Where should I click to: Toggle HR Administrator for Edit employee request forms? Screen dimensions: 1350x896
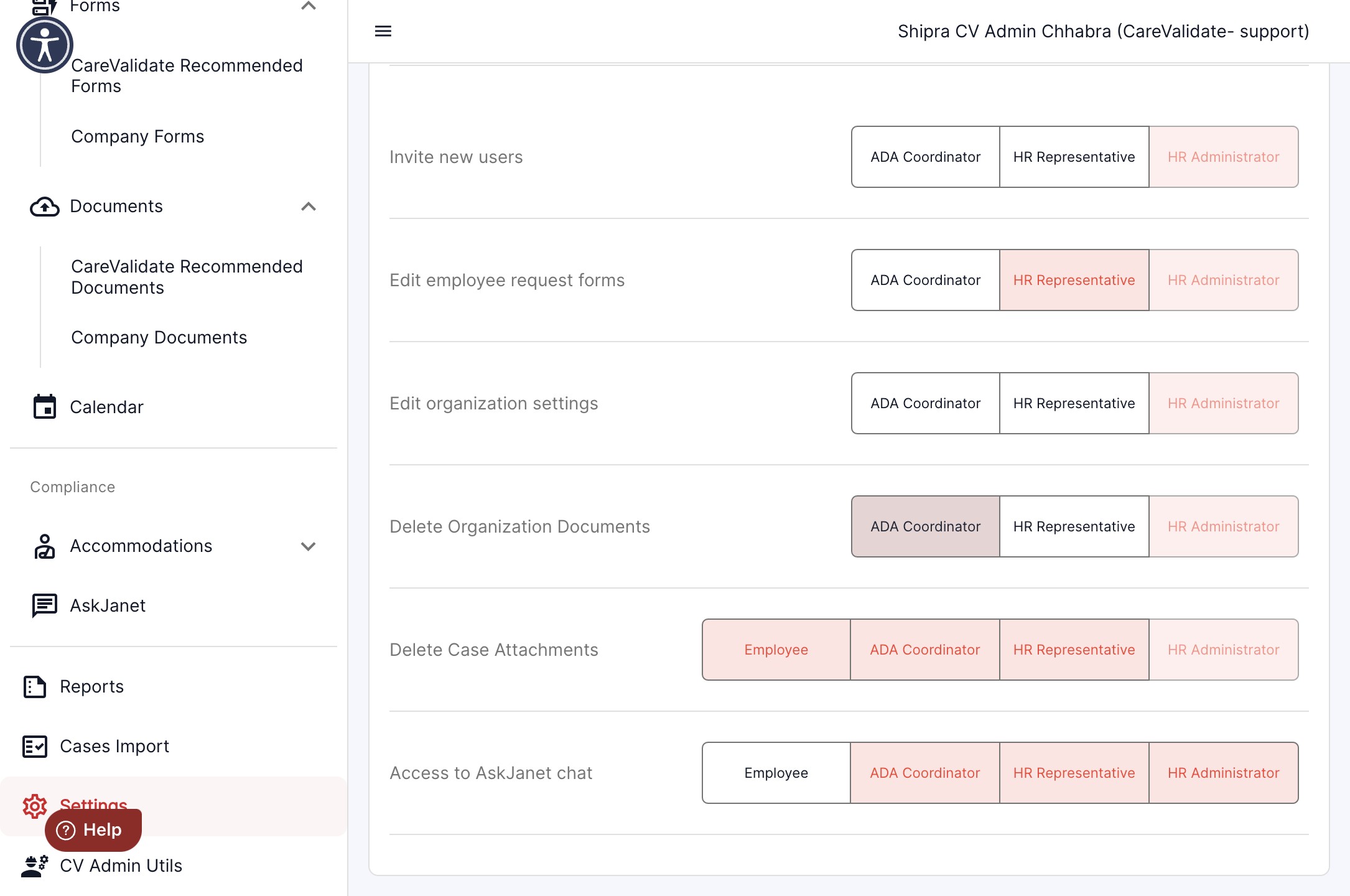tap(1224, 280)
